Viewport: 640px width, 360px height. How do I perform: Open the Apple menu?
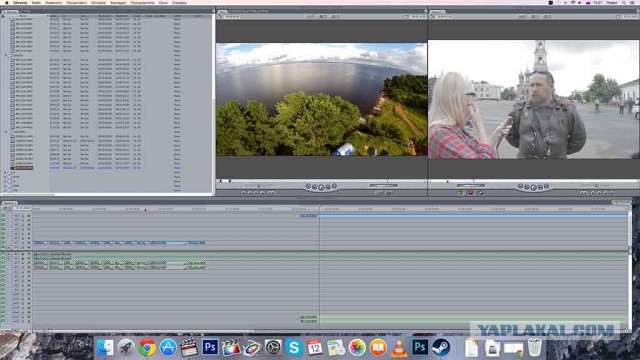pos(7,2)
